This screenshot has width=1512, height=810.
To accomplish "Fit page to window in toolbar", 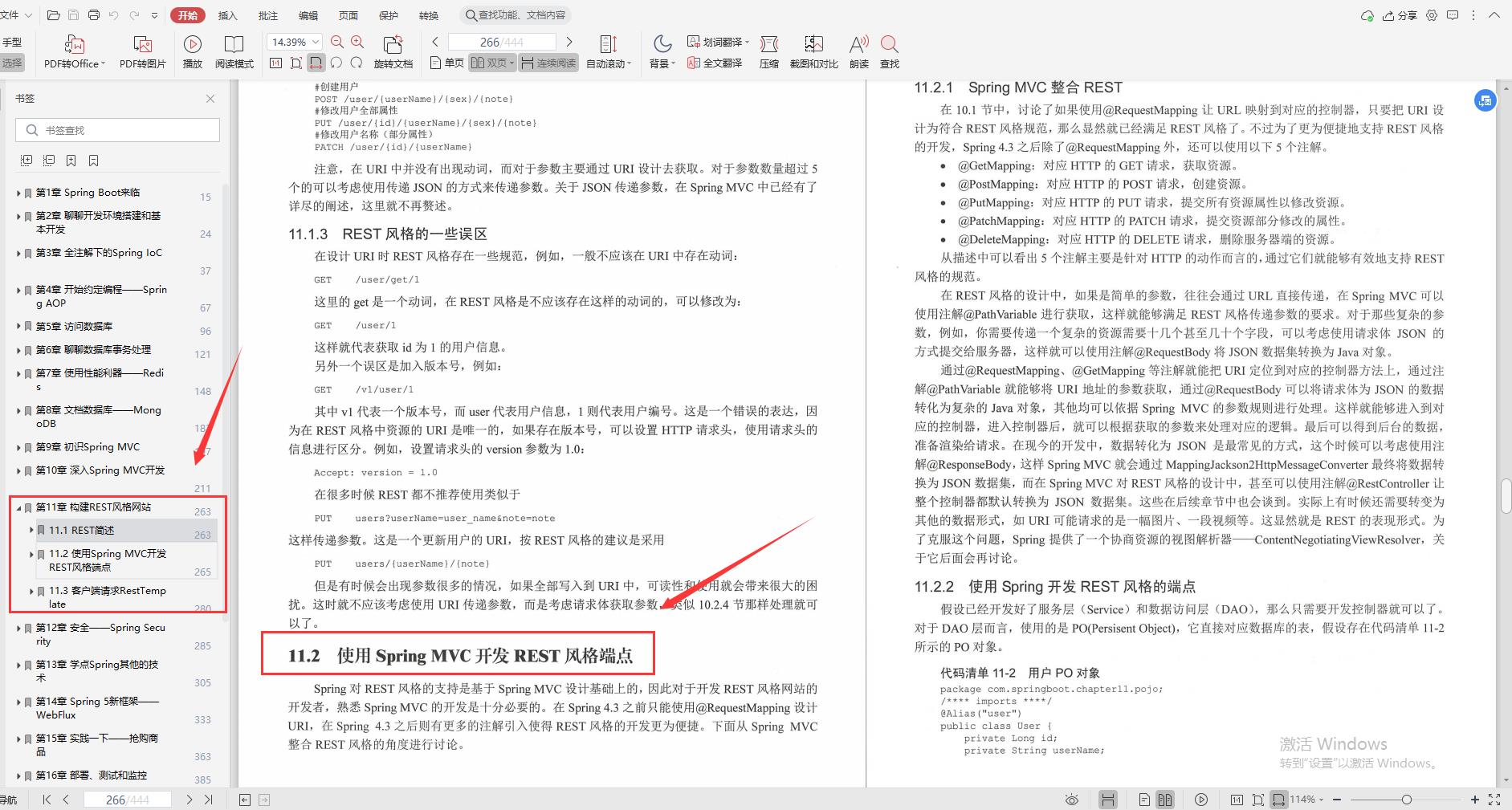I will click(x=296, y=63).
